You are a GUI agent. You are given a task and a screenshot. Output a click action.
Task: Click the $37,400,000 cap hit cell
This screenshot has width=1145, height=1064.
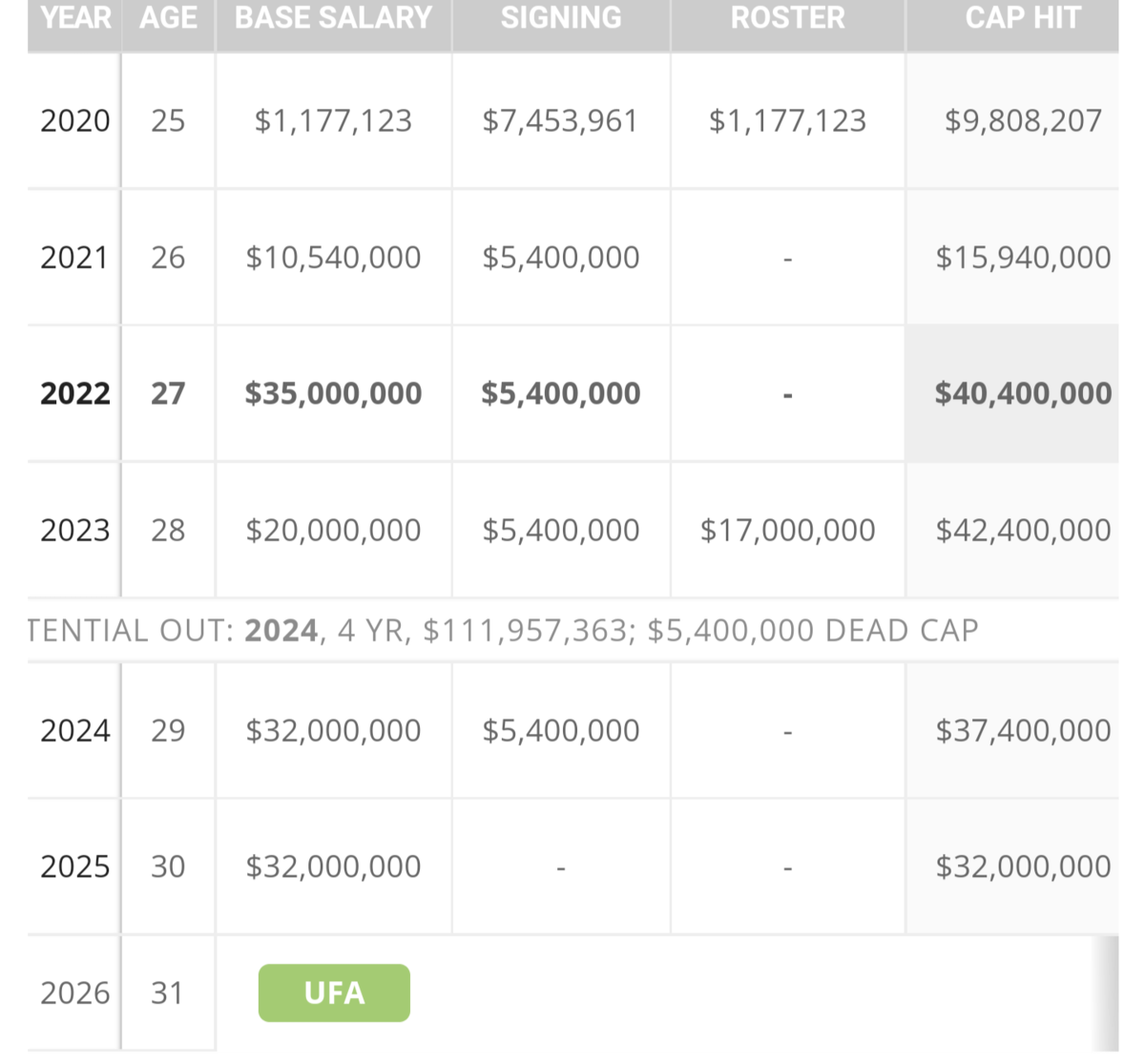pyautogui.click(x=1023, y=731)
